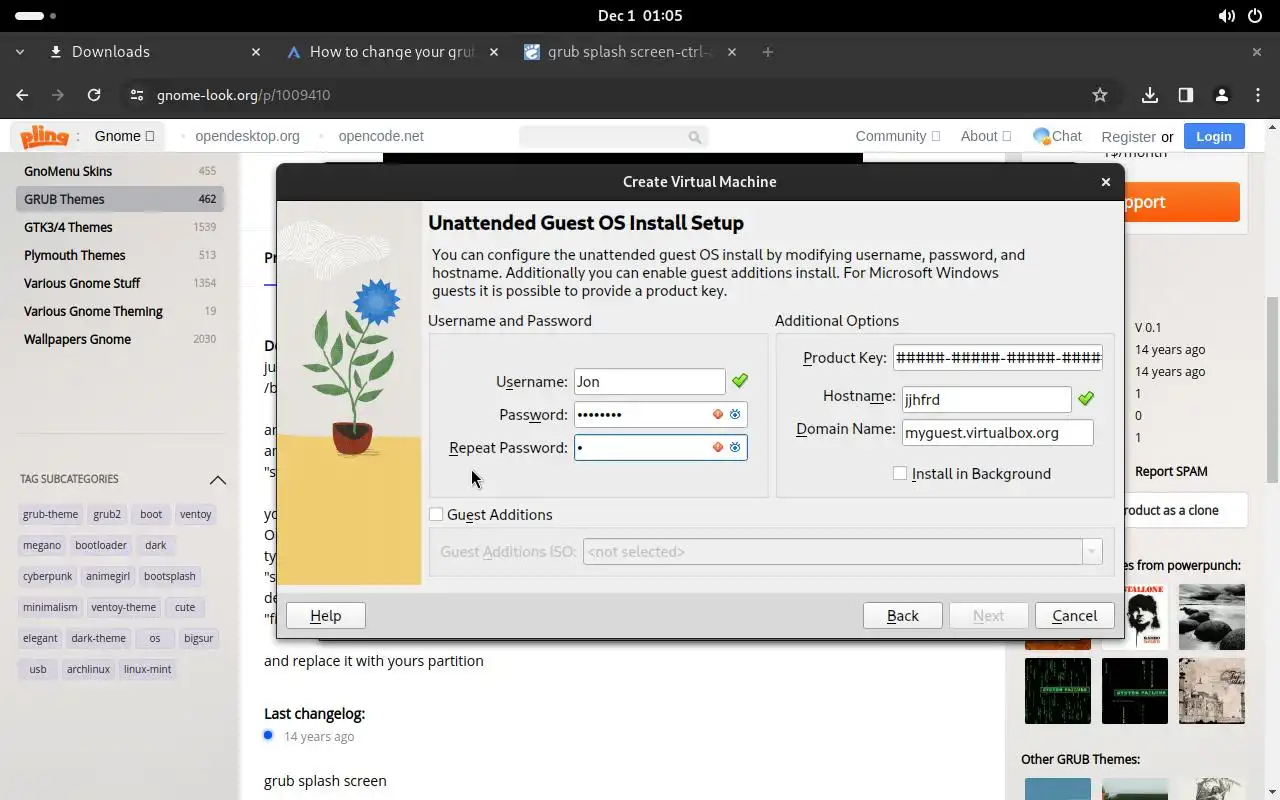This screenshot has height=800, width=1280.
Task: Bookmark this page with star icon
Action: click(1100, 95)
